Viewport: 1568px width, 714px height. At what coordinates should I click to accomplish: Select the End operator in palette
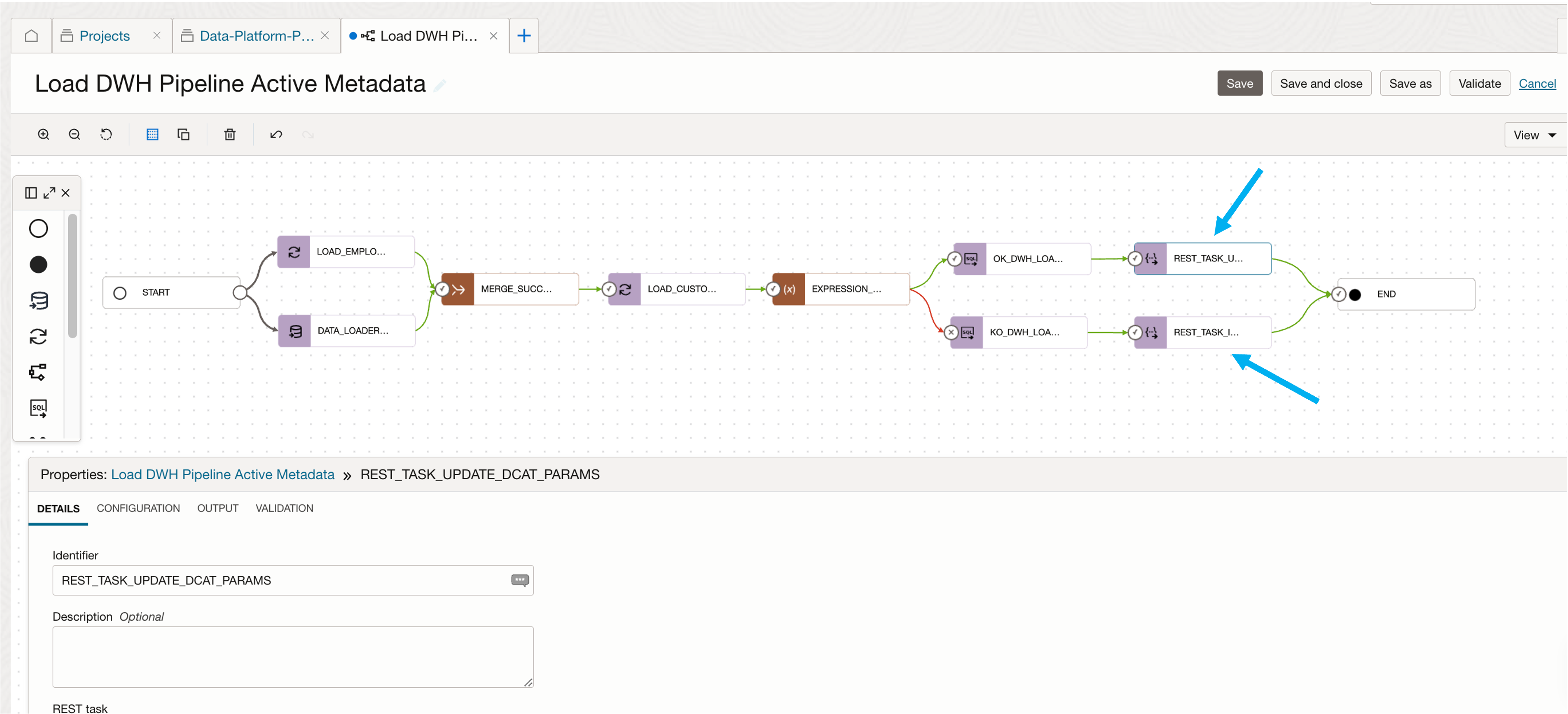click(38, 264)
